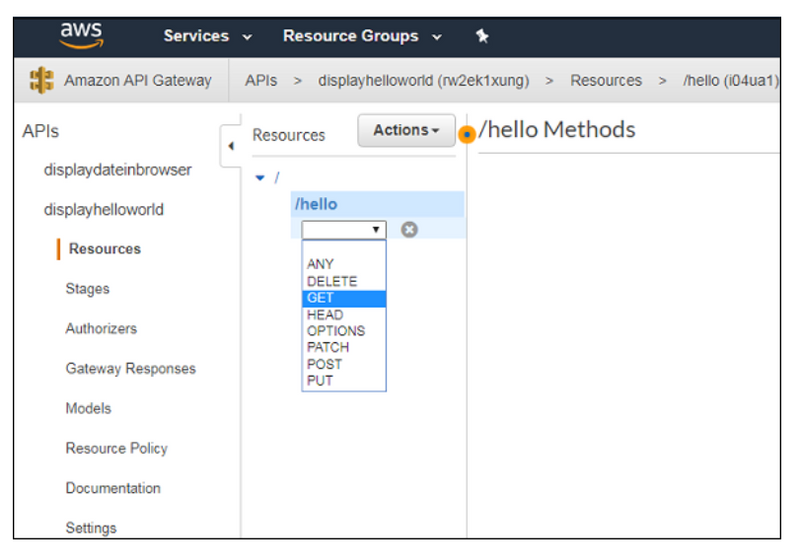Open the Resource Groups menu

tap(362, 36)
